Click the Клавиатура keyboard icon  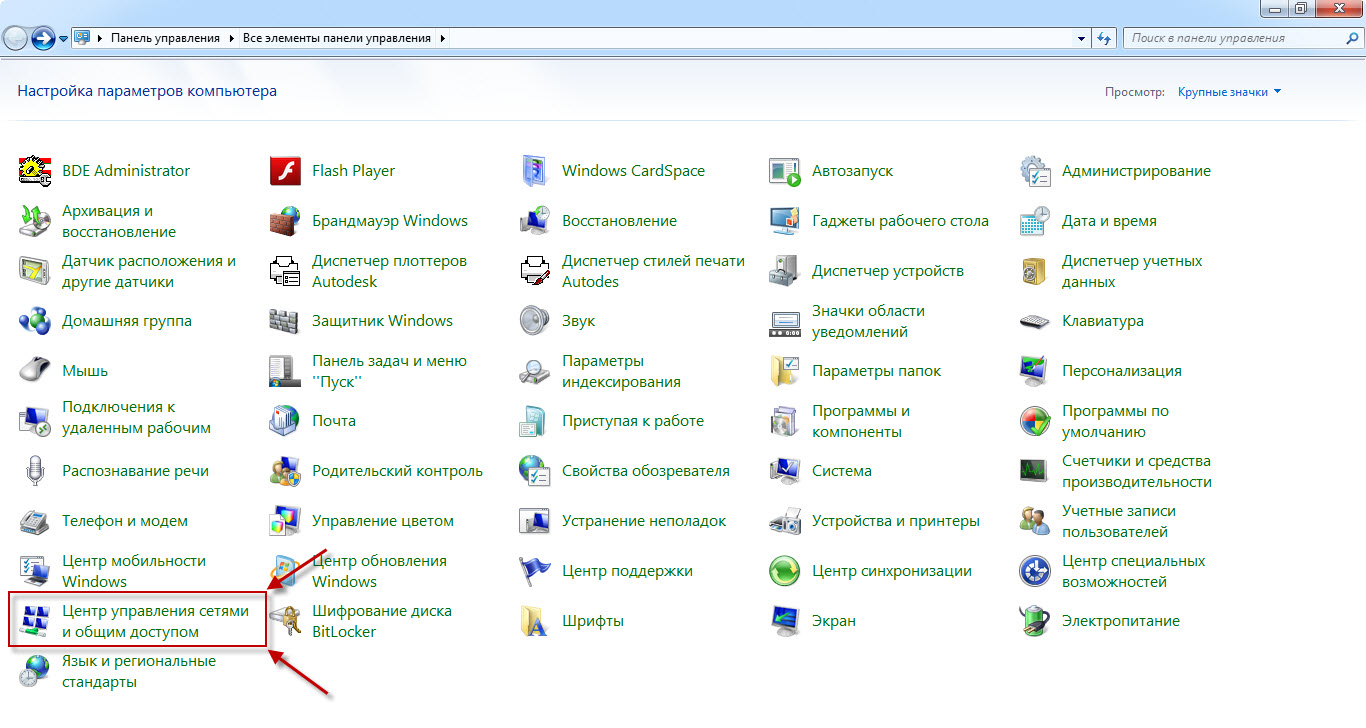coord(1034,321)
